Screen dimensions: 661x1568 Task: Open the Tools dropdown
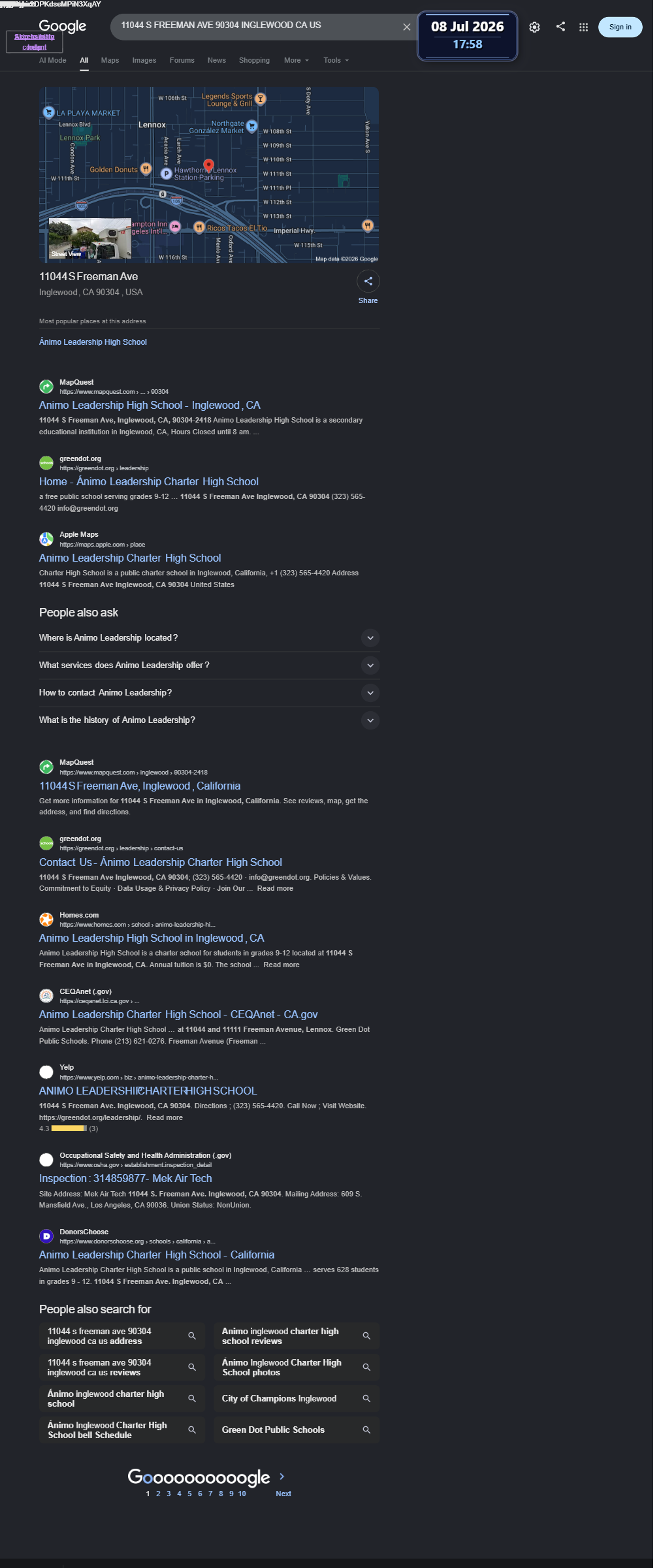pyautogui.click(x=336, y=60)
